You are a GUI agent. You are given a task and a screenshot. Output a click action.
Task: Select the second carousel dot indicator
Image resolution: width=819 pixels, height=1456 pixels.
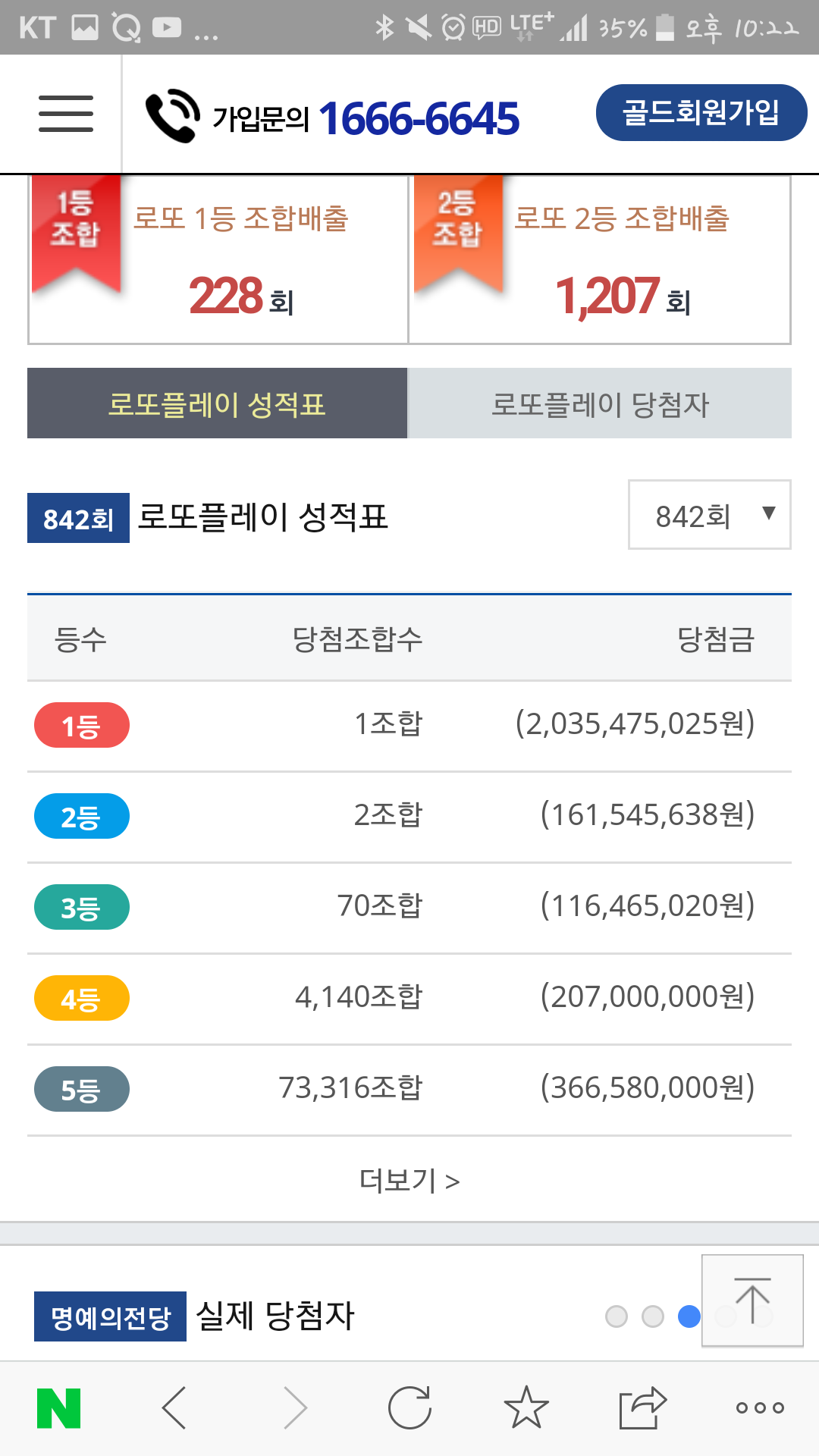pos(653,1316)
